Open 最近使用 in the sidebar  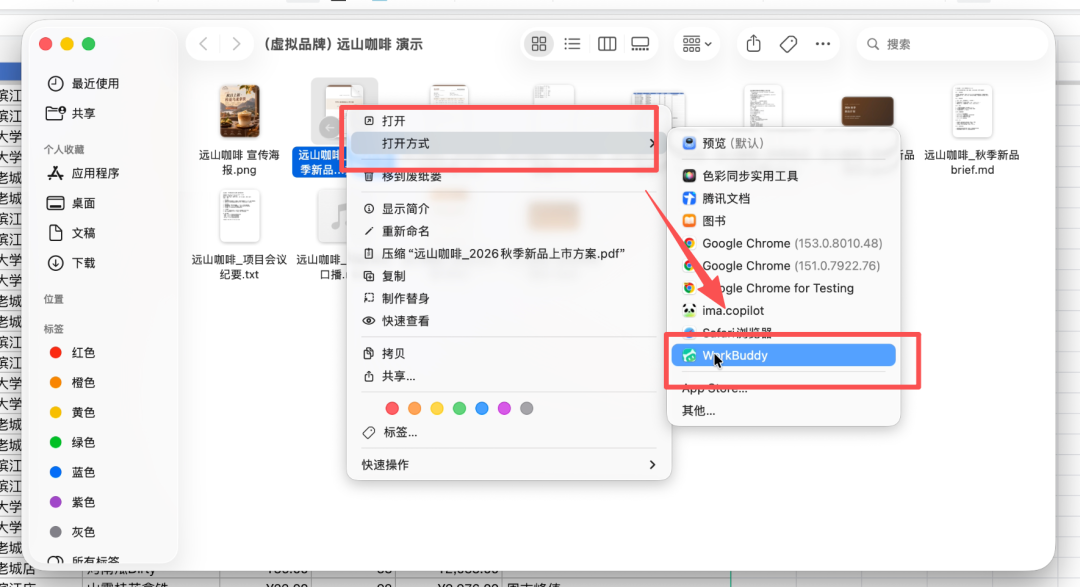coord(83,83)
